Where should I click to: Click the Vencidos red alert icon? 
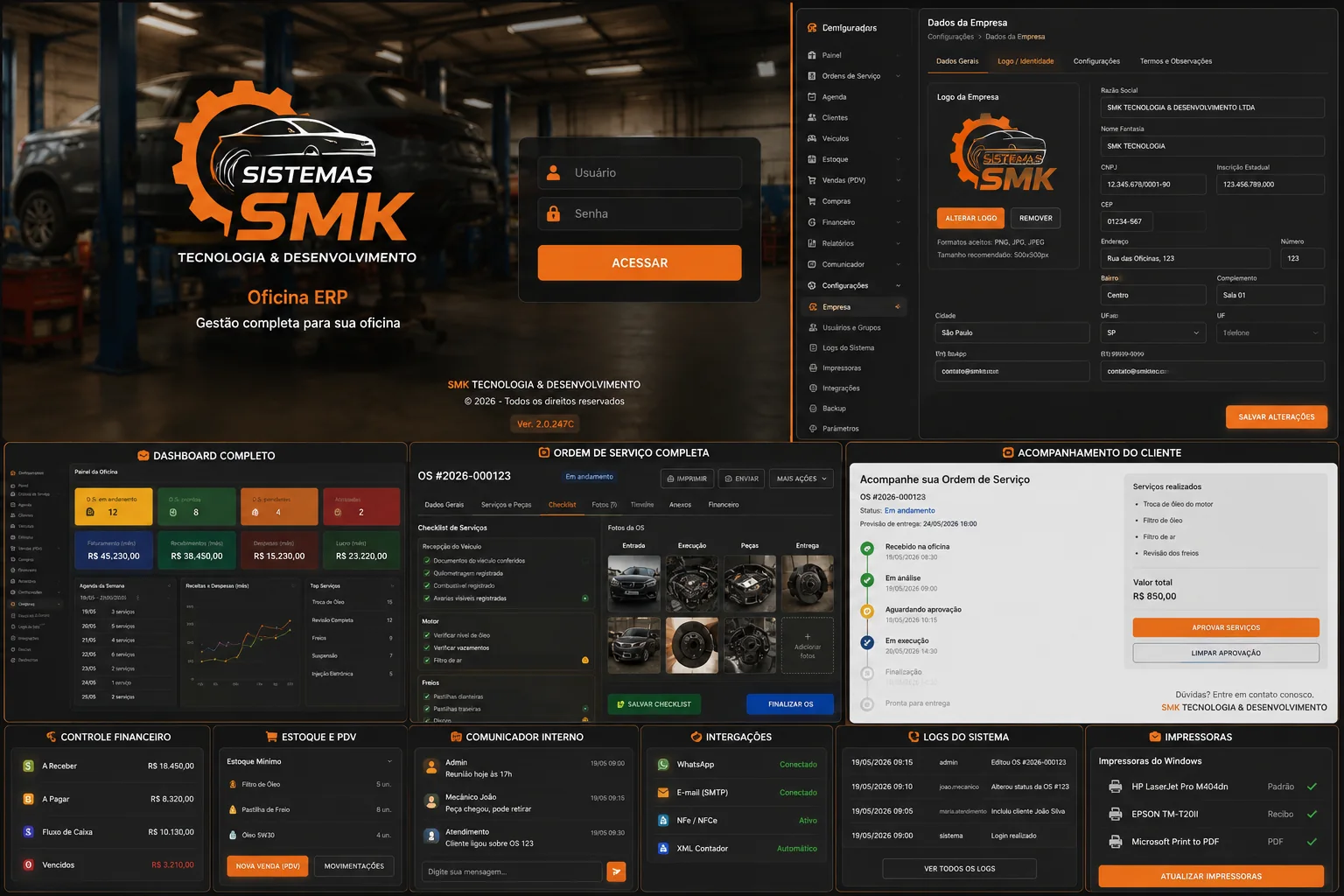coord(28,865)
